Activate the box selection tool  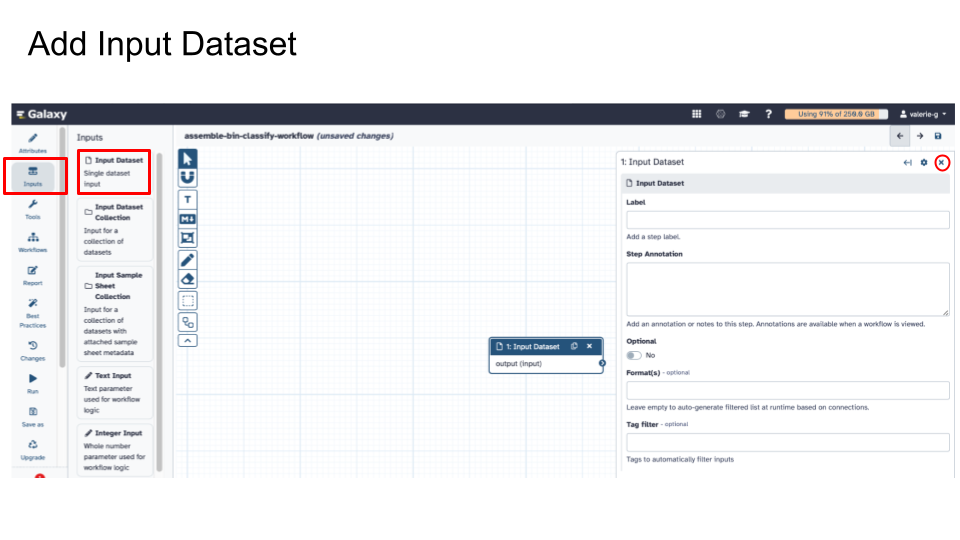[x=188, y=300]
